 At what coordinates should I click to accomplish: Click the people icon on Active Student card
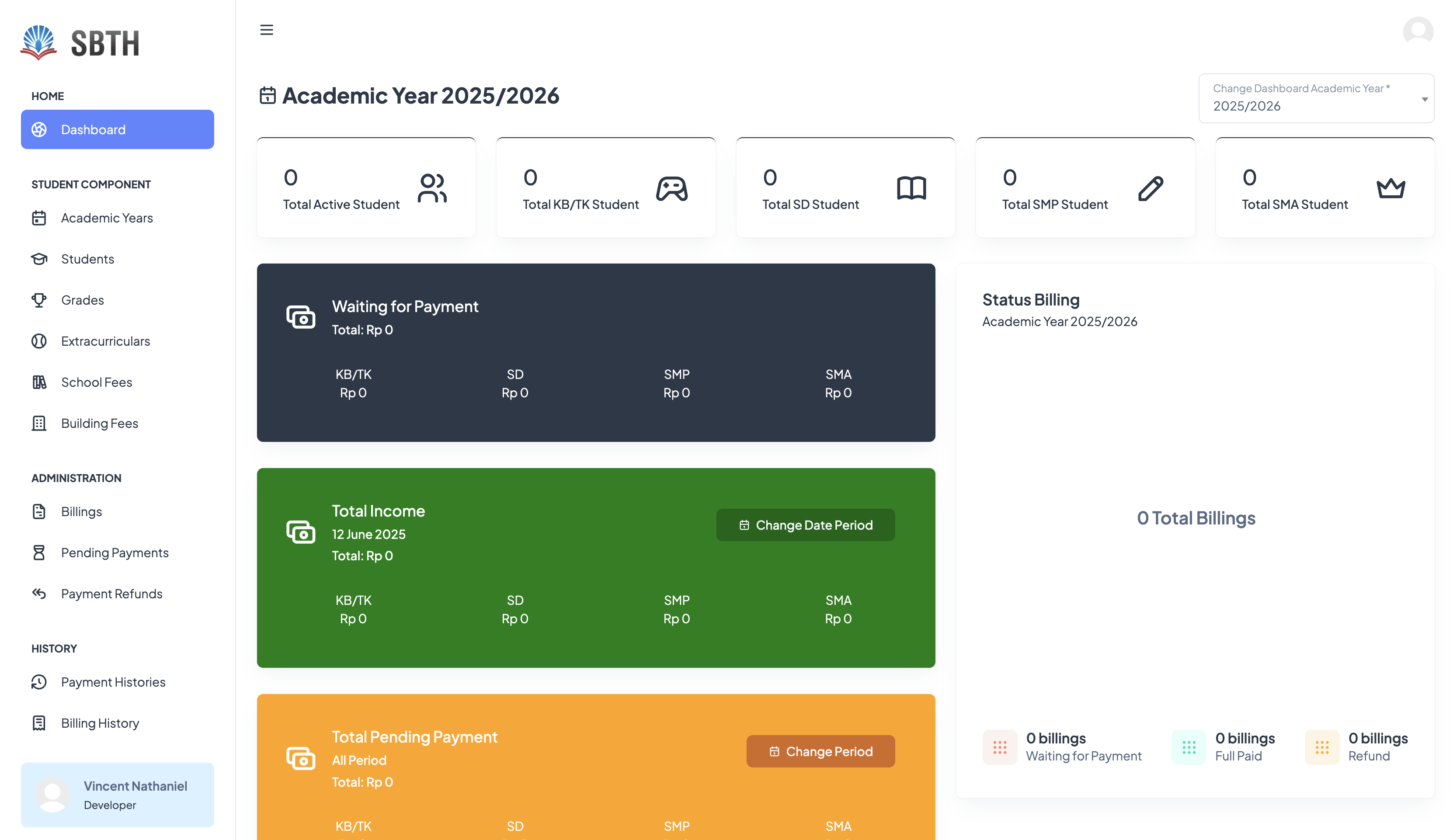[432, 188]
